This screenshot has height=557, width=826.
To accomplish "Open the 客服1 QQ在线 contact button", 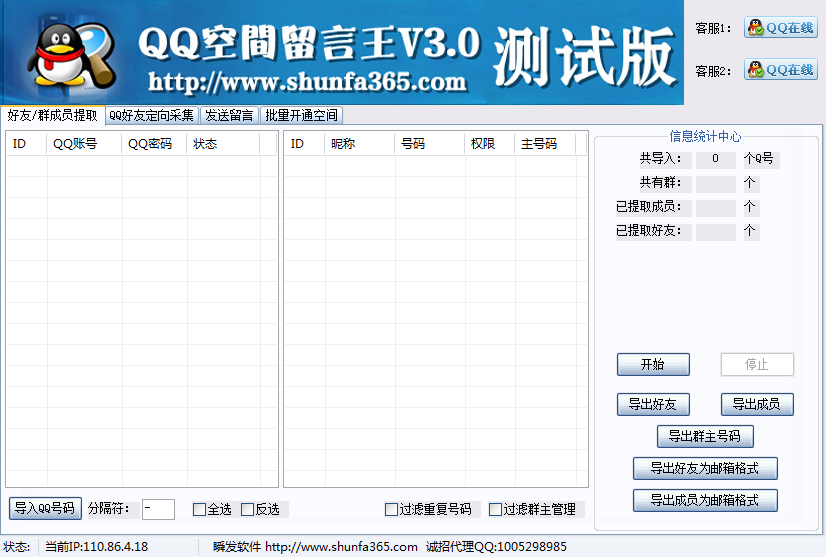I will 781,27.
